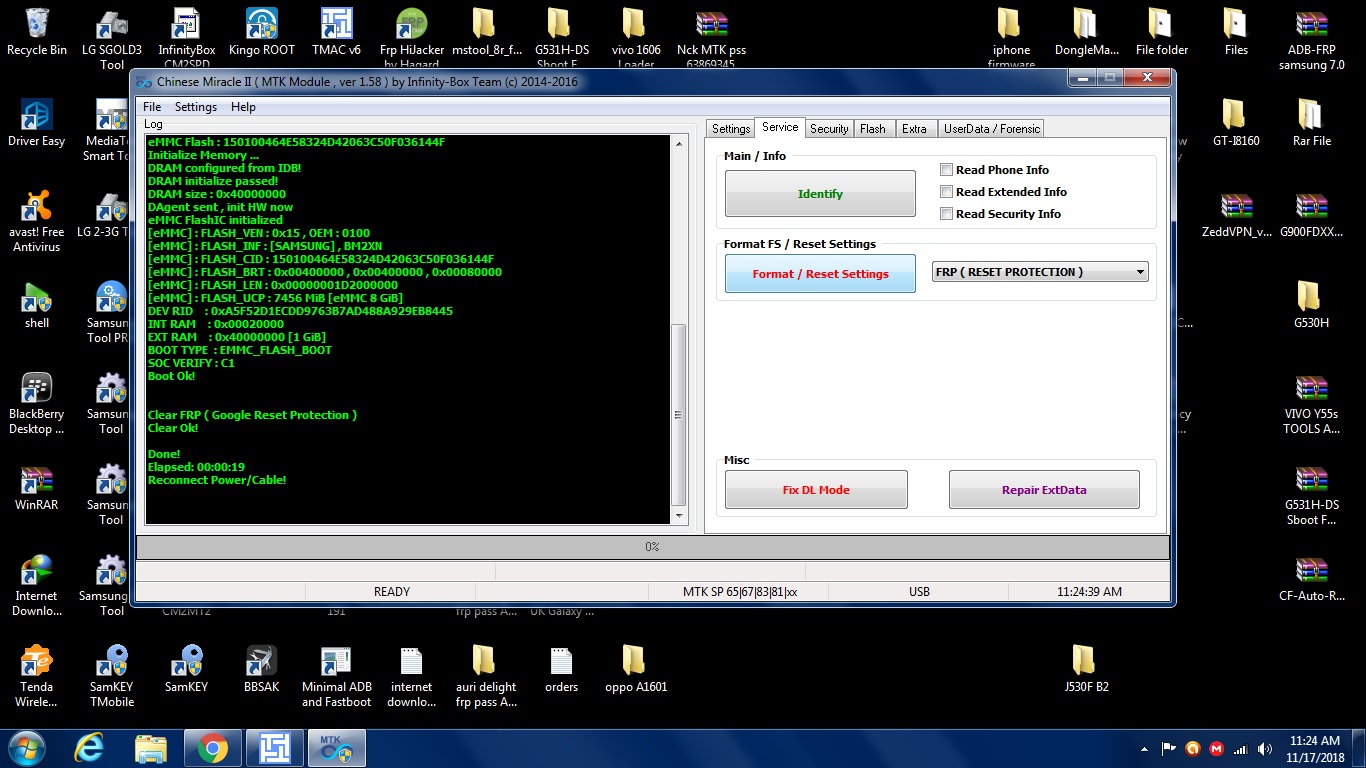Image resolution: width=1366 pixels, height=768 pixels.
Task: Open the Internet Download Manager desktop icon
Action: tap(37, 585)
